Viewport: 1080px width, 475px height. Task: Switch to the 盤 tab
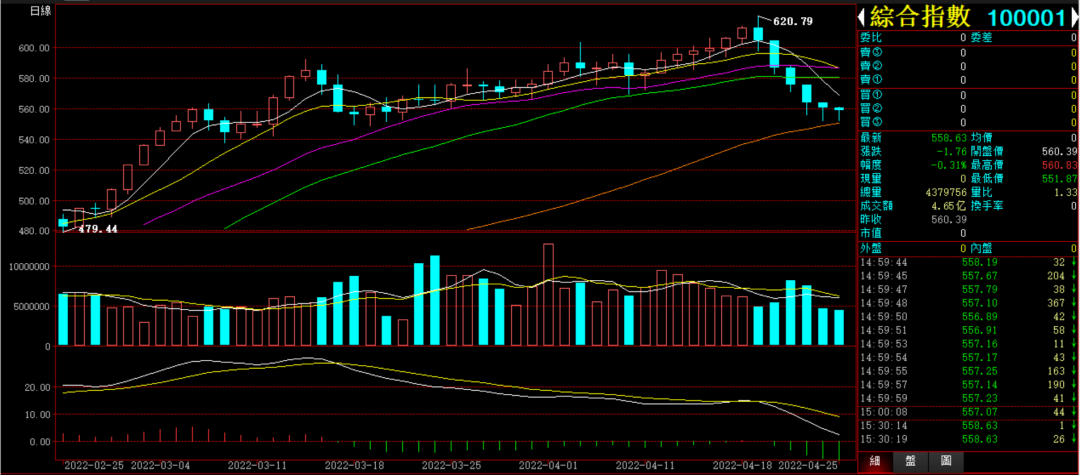point(910,461)
